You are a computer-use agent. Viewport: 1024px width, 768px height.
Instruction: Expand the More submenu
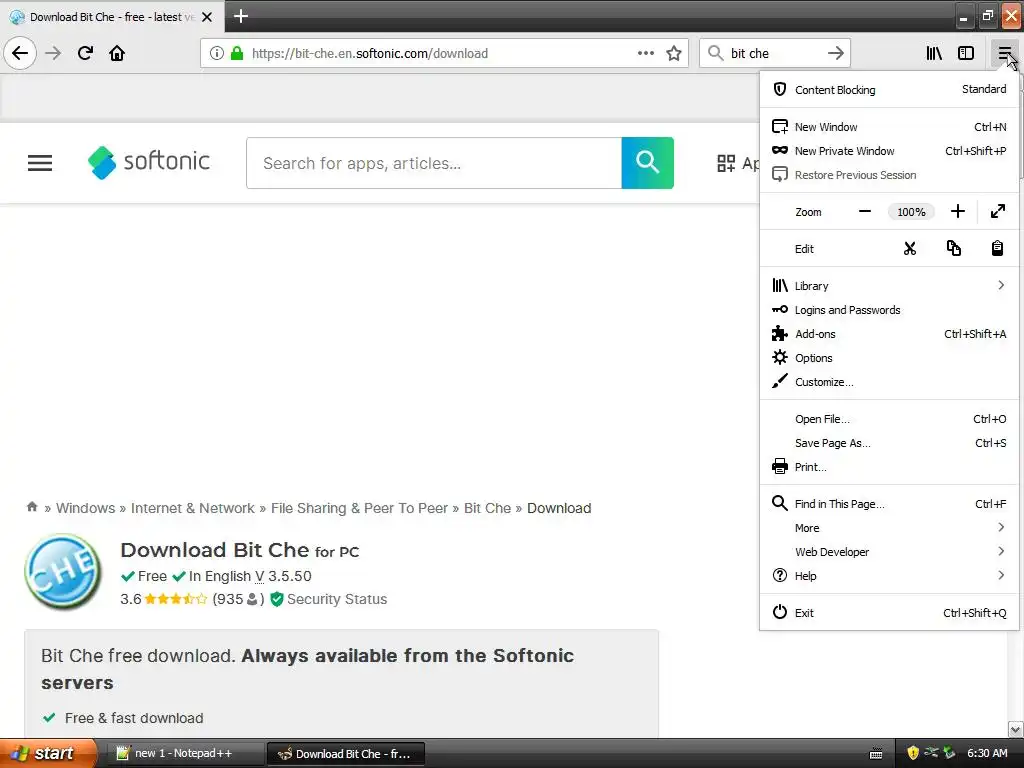point(889,528)
